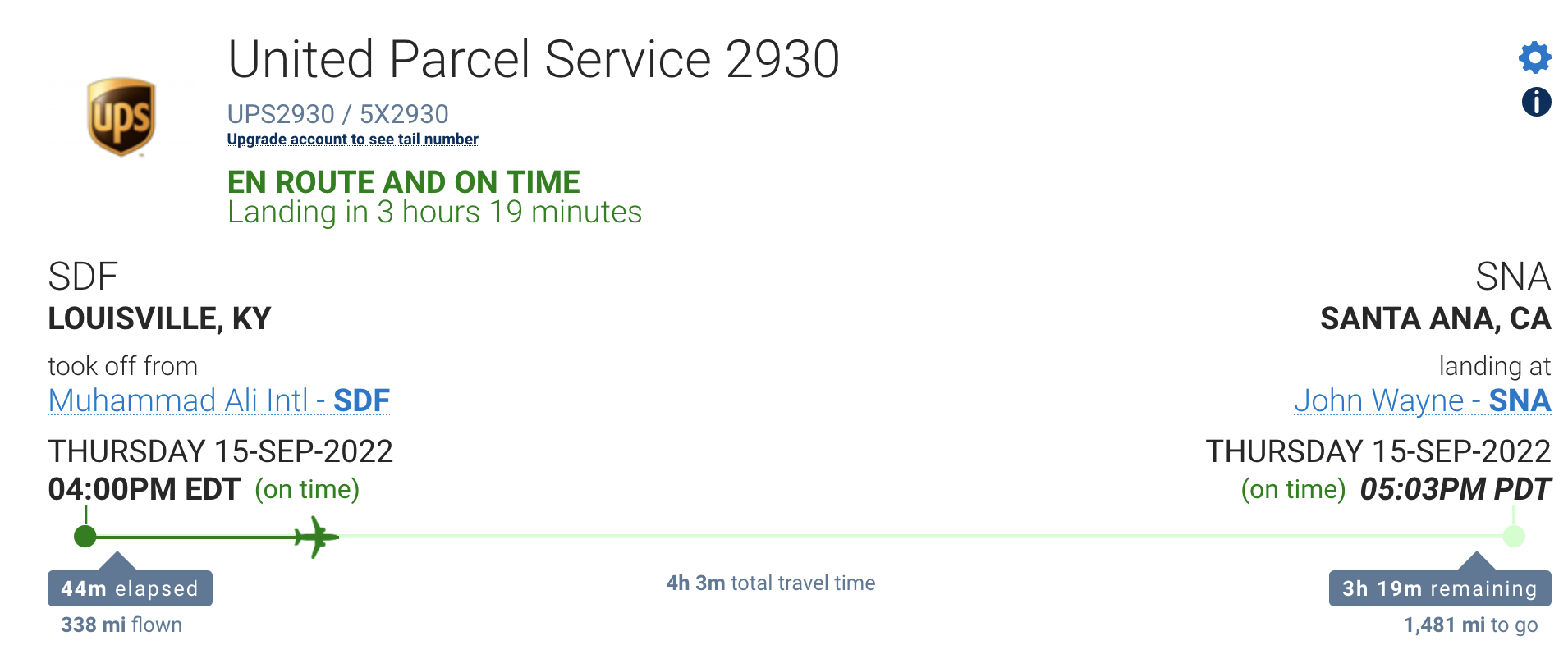Click the dark green departure dot
The height and width of the screenshot is (668, 1568).
point(85,537)
